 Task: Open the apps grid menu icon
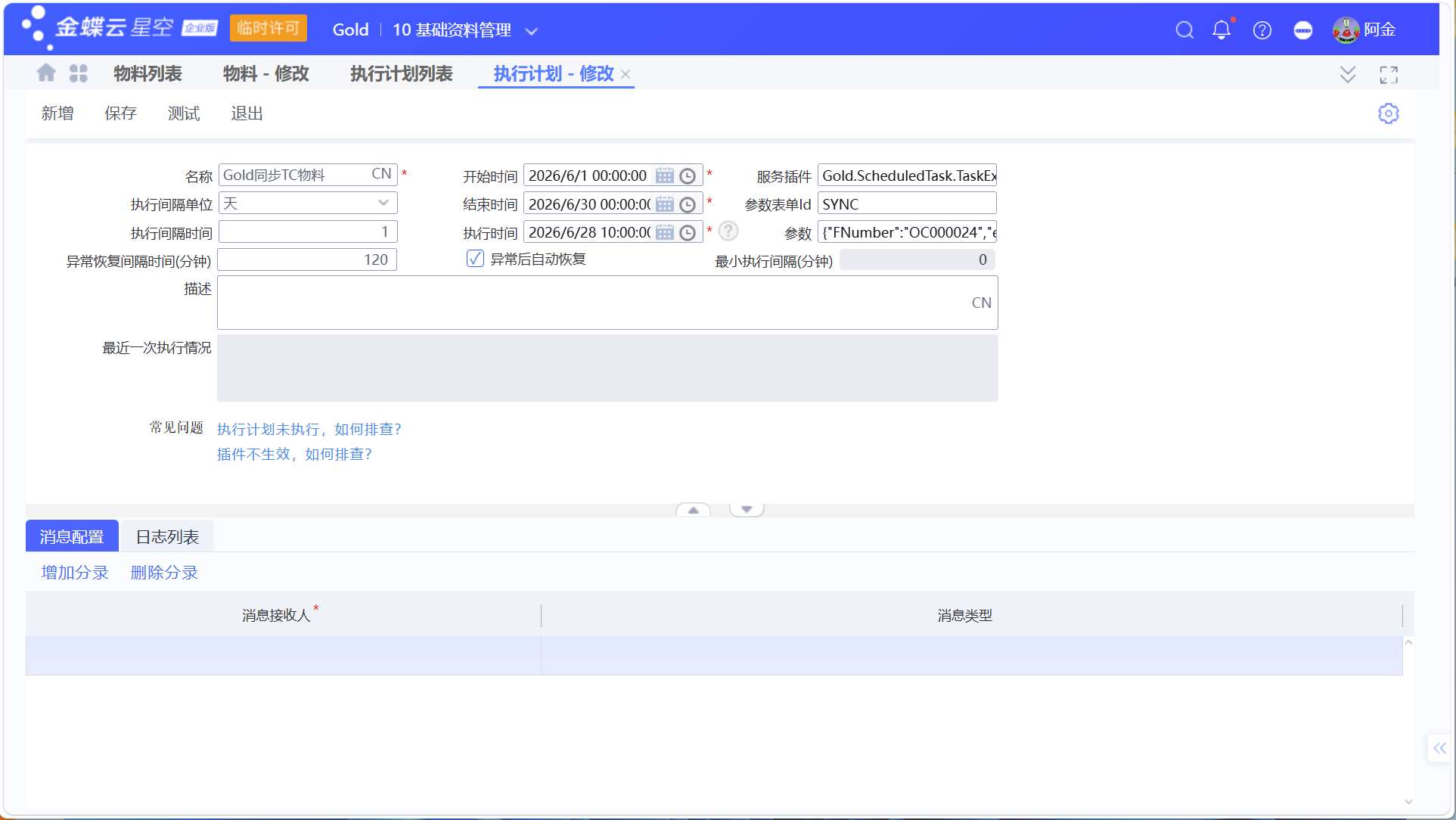click(x=79, y=73)
